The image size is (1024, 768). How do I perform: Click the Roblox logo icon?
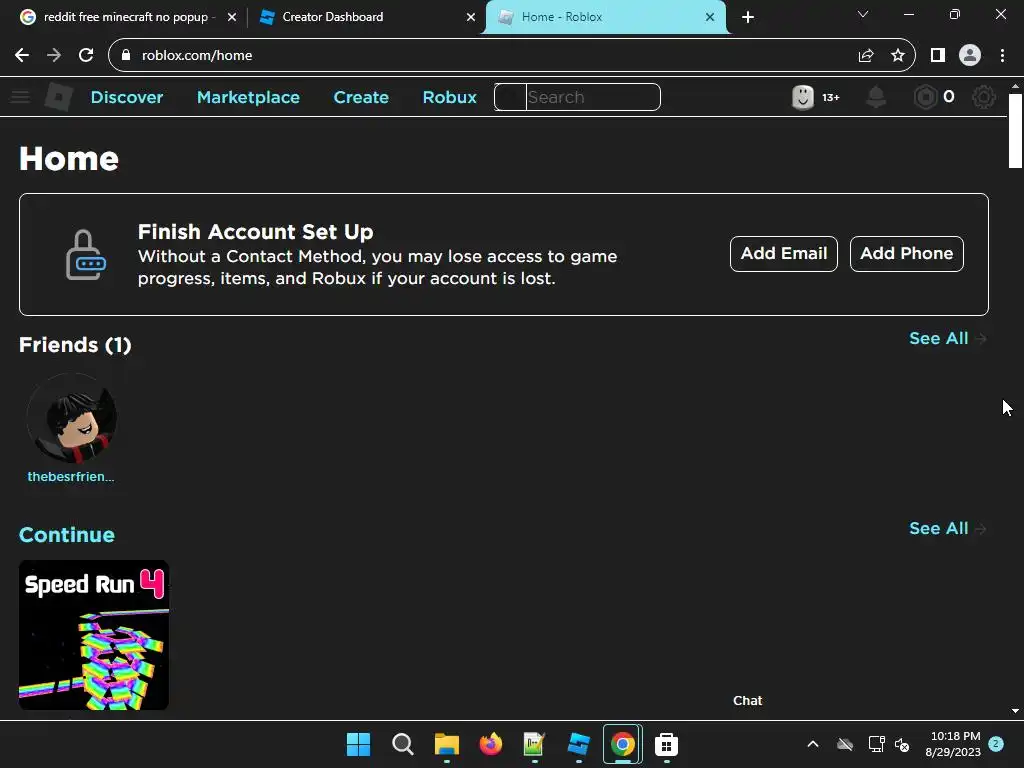point(59,97)
